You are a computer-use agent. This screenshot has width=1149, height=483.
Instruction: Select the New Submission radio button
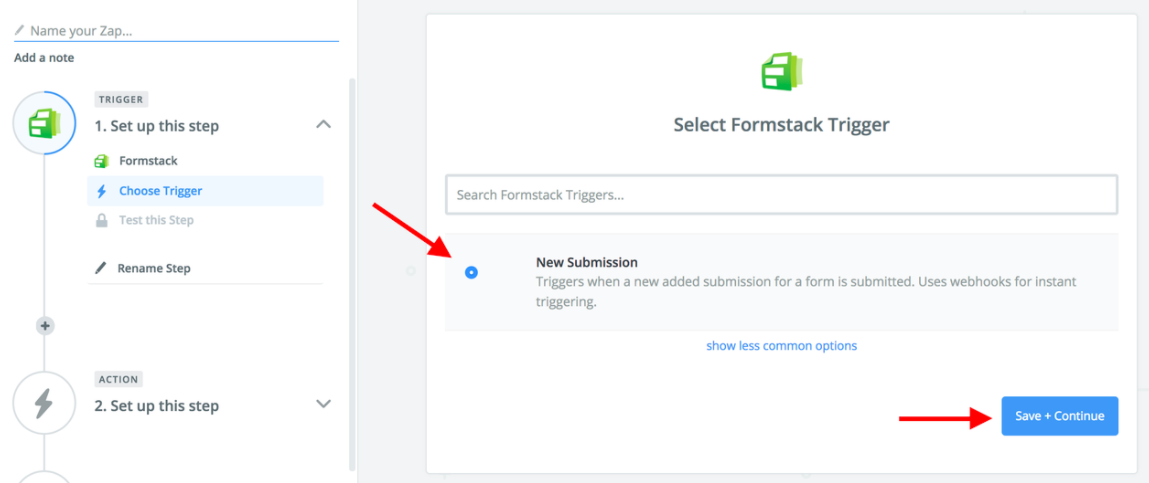pyautogui.click(x=471, y=272)
